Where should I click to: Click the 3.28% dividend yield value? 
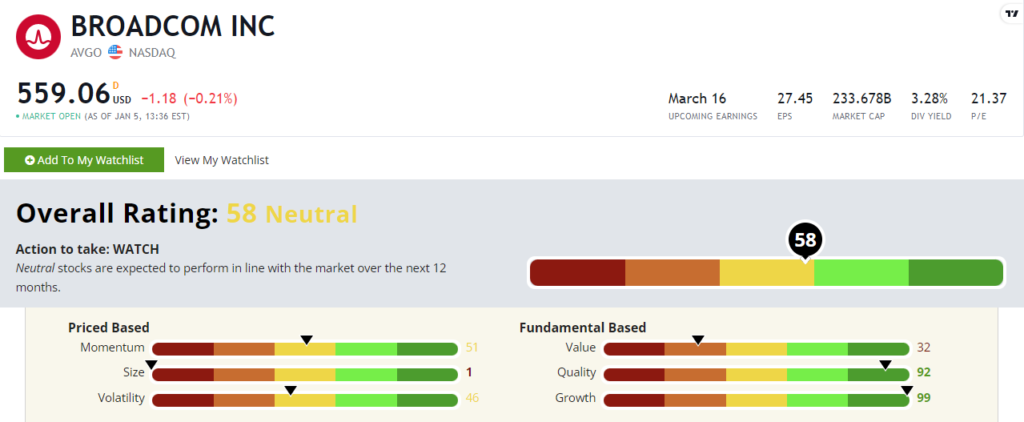coord(929,99)
